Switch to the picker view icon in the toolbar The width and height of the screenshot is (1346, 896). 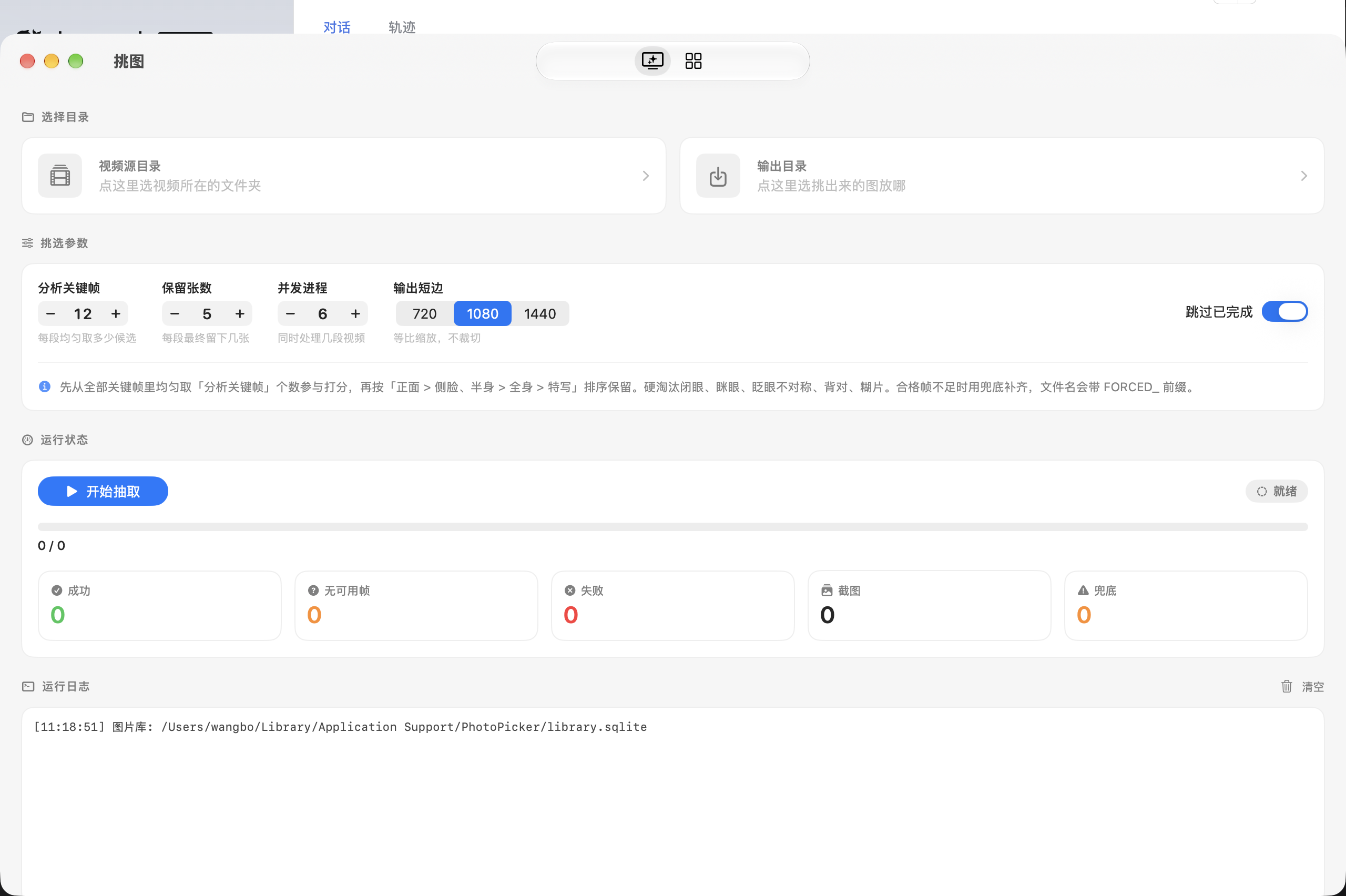pos(652,60)
